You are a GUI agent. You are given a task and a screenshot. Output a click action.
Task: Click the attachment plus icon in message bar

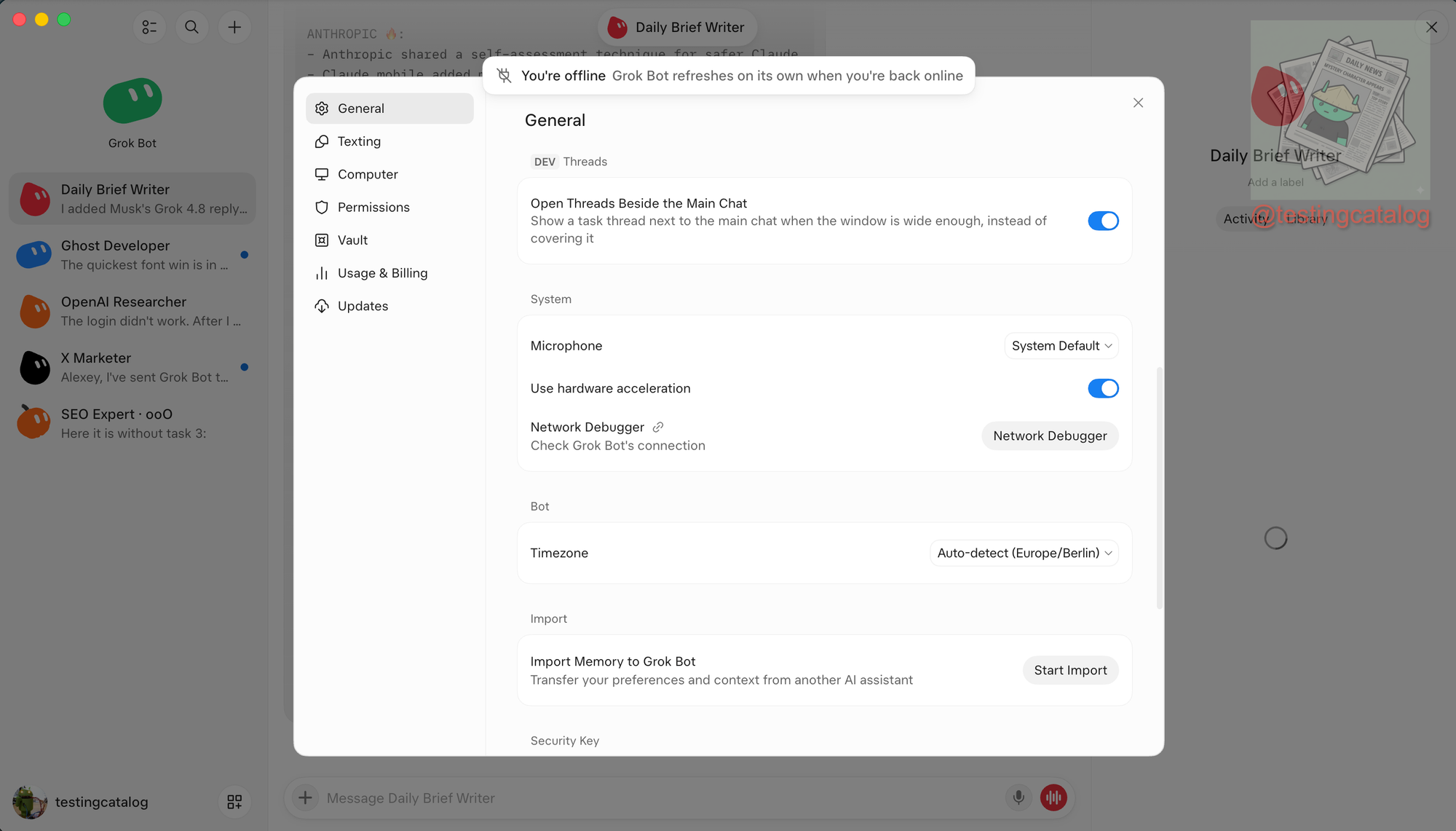(x=305, y=797)
